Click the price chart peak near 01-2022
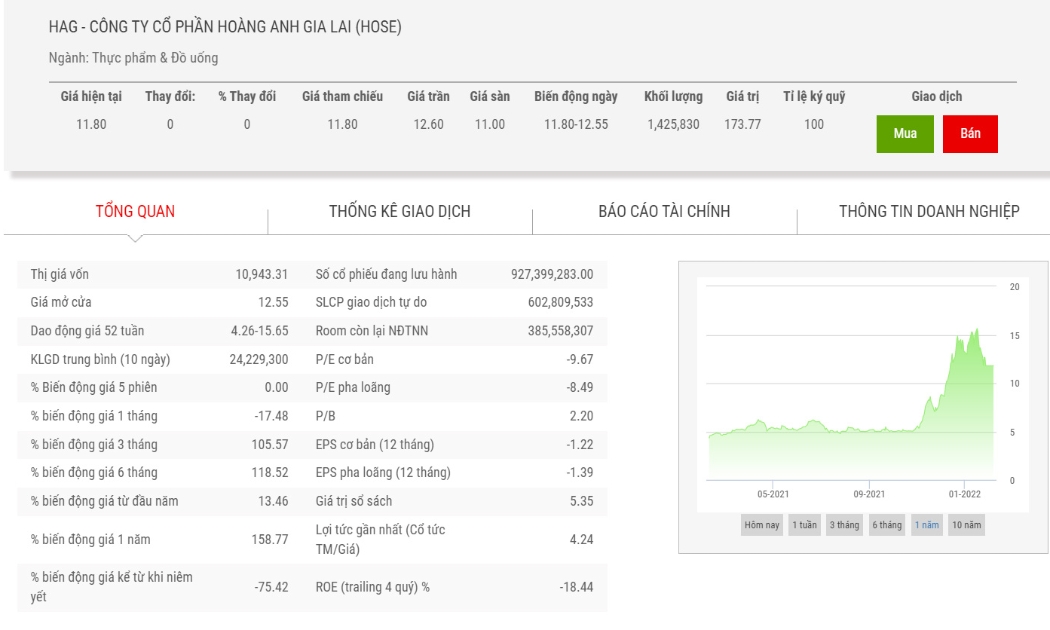Image resolution: width=1050 pixels, height=630 pixels. (977, 329)
